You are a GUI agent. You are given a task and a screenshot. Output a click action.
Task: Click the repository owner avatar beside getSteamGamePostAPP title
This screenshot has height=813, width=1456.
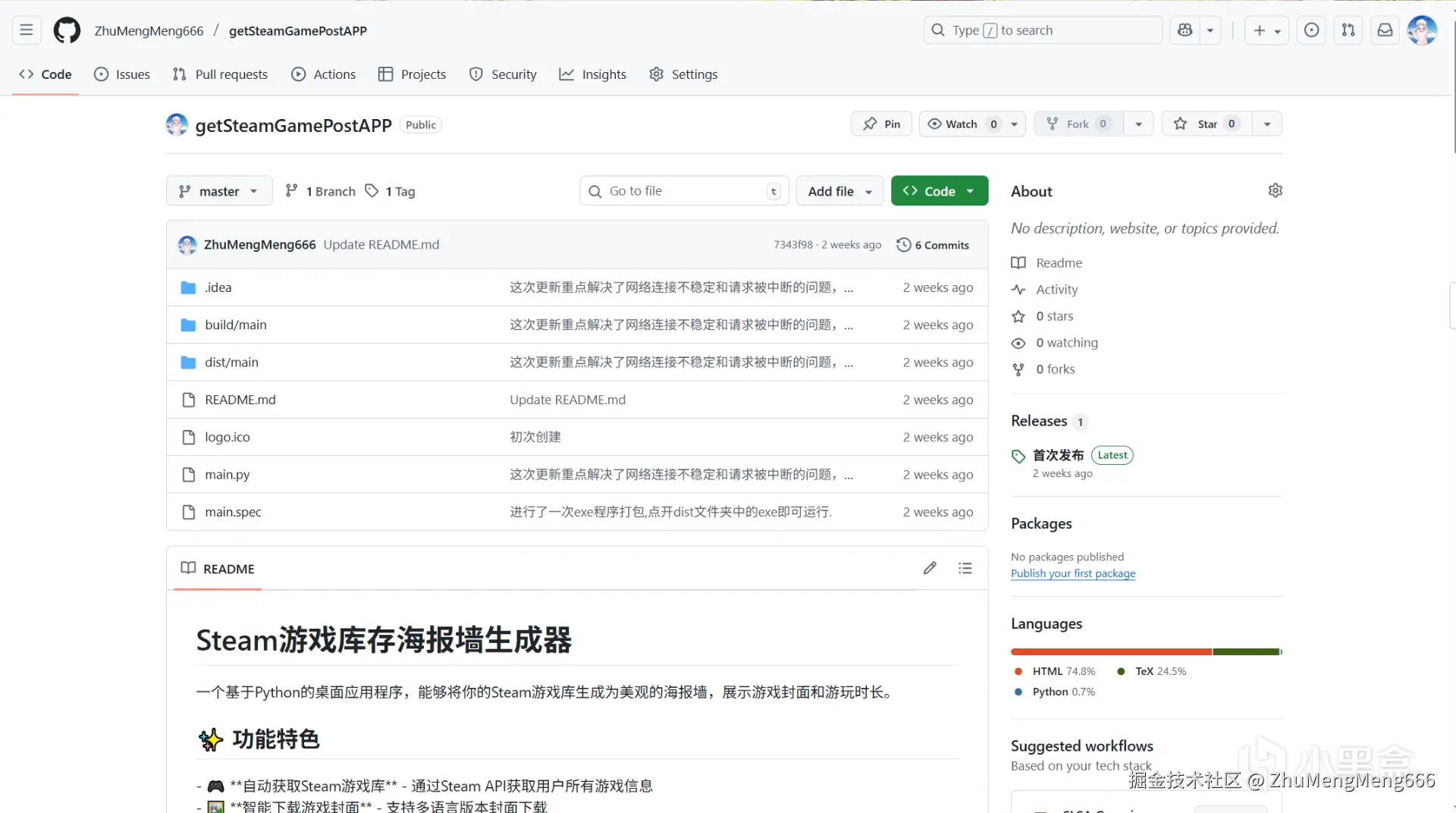[177, 124]
